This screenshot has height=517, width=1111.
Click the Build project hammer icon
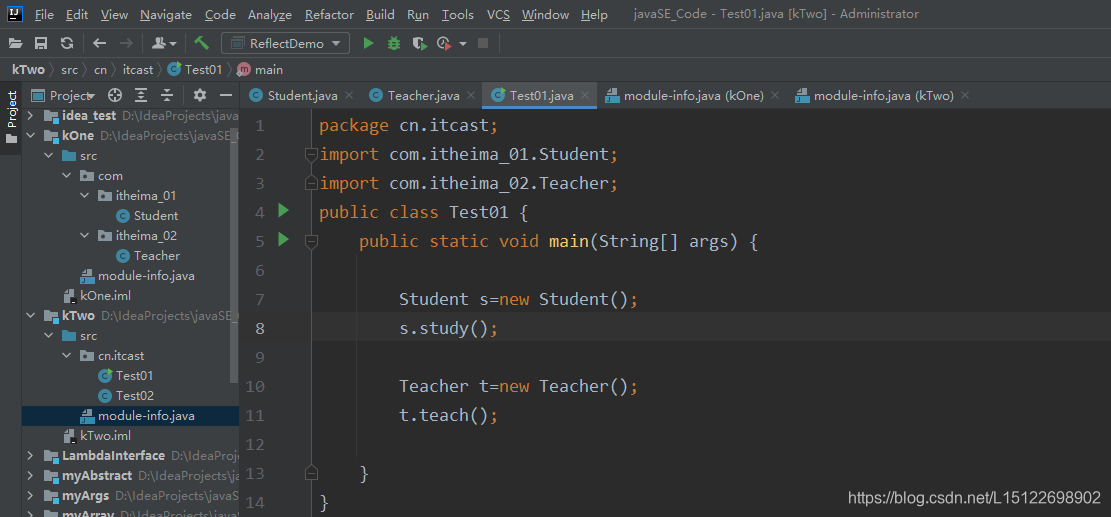[202, 43]
